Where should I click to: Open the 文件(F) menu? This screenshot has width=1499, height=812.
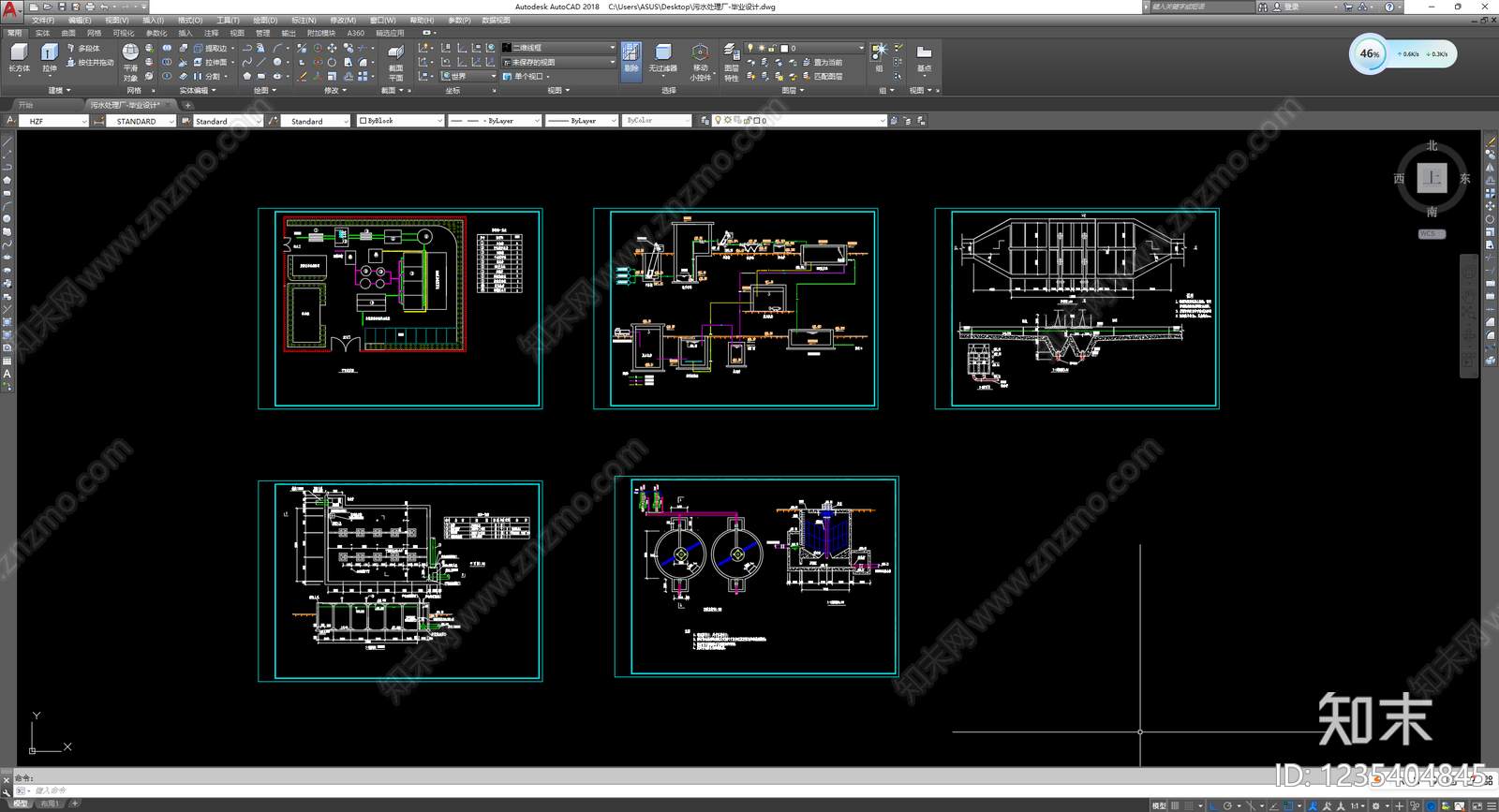(42, 20)
